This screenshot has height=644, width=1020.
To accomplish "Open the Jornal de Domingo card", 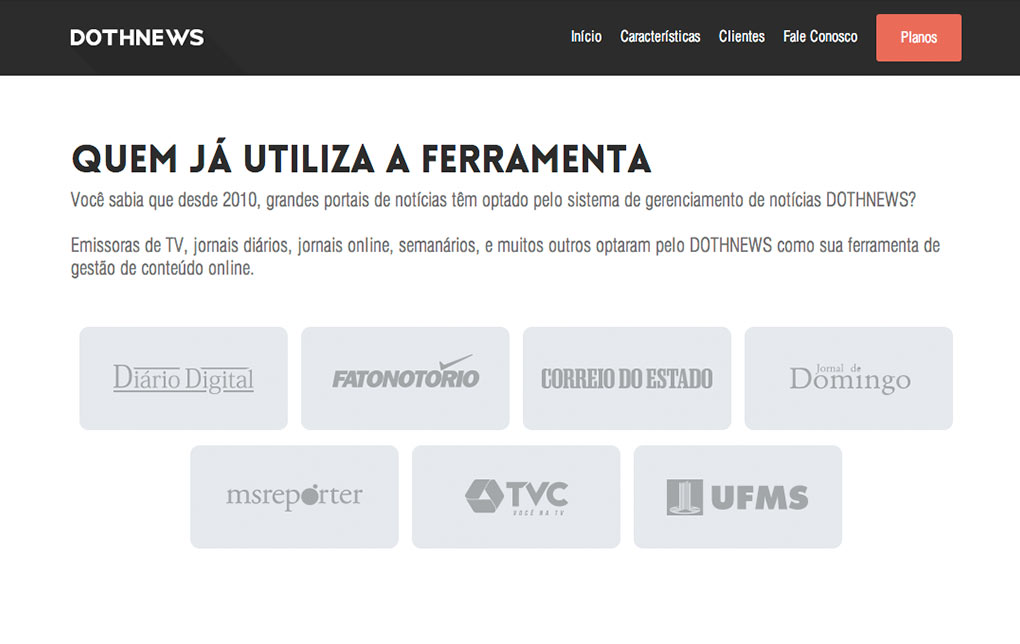I will pyautogui.click(x=849, y=378).
